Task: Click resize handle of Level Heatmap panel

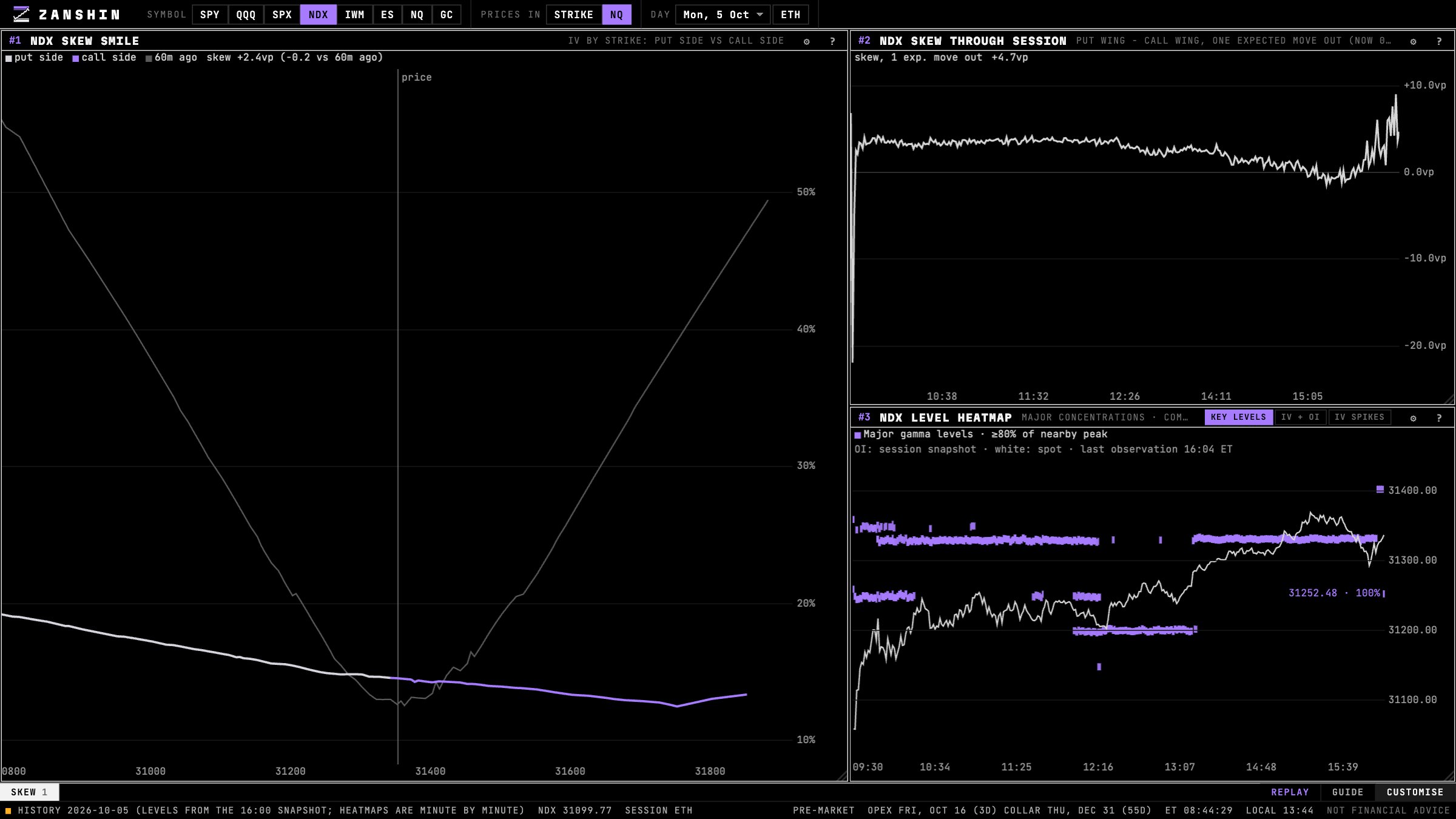Action: [x=1449, y=776]
